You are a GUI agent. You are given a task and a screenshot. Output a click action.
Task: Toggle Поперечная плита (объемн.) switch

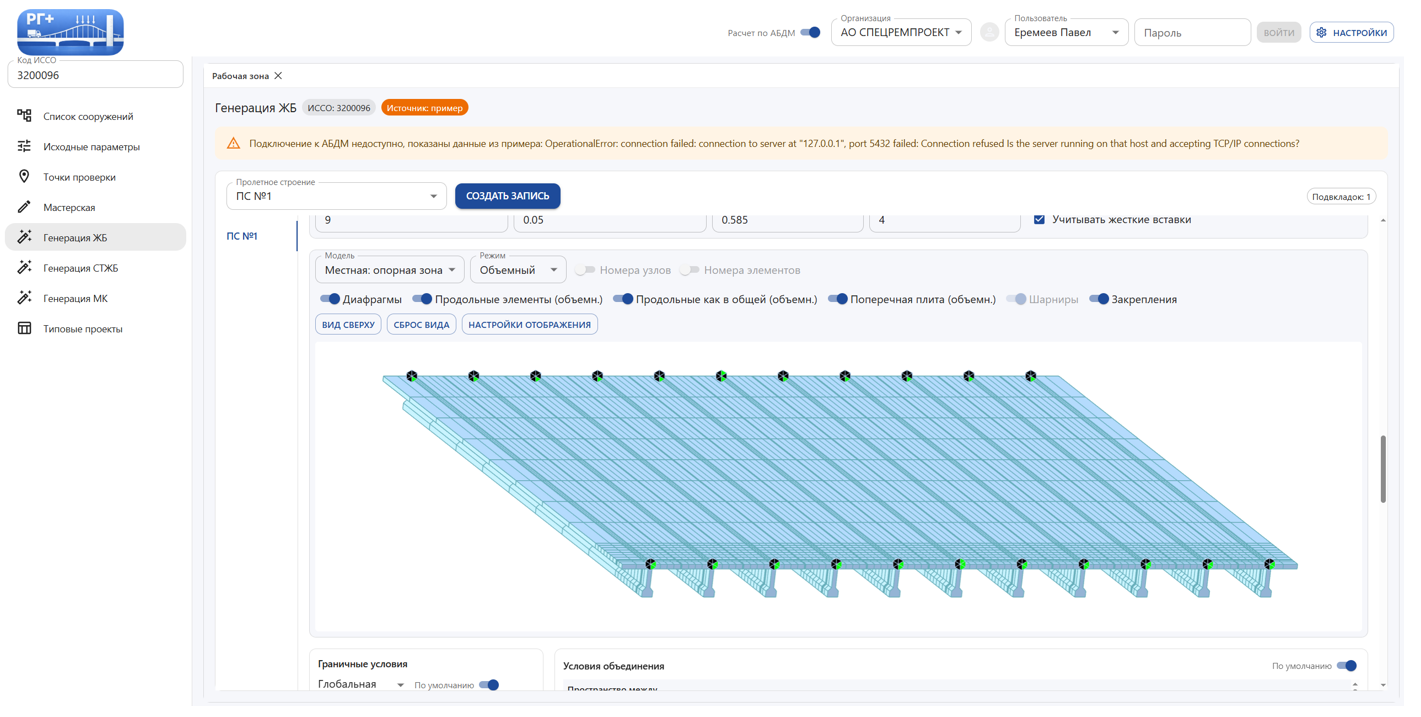838,299
